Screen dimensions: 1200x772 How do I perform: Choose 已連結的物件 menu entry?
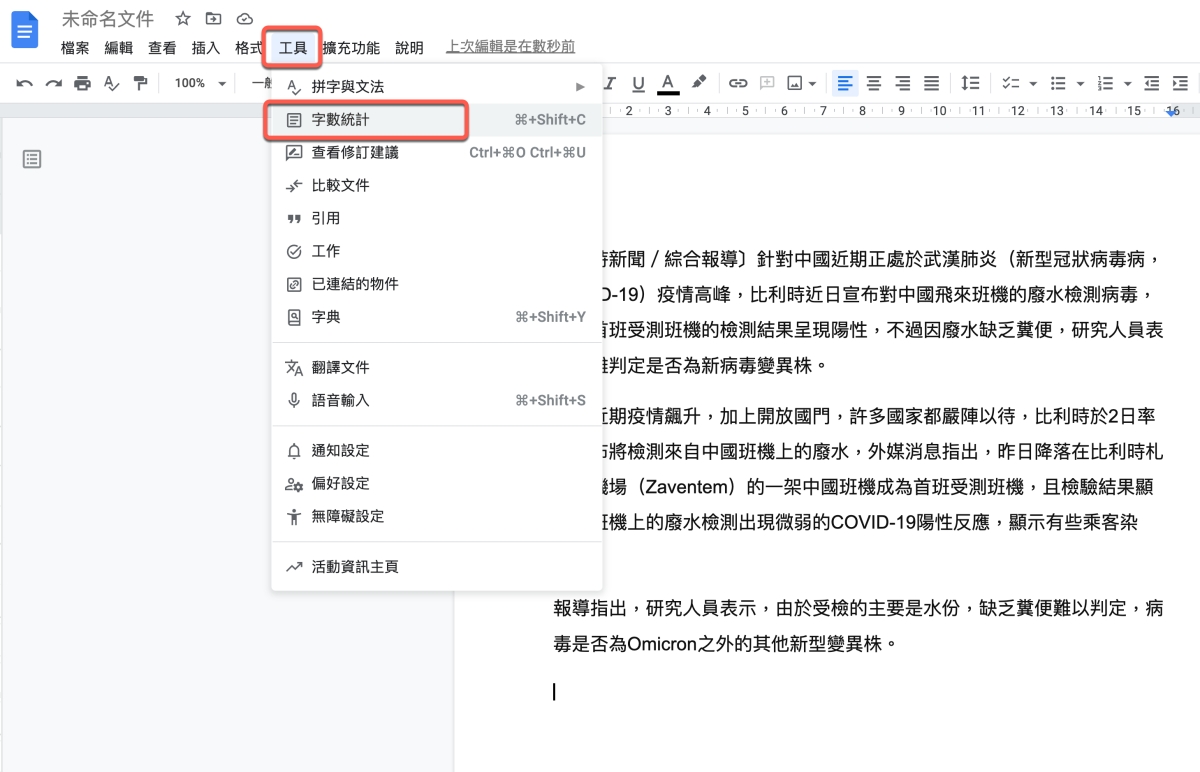click(437, 284)
